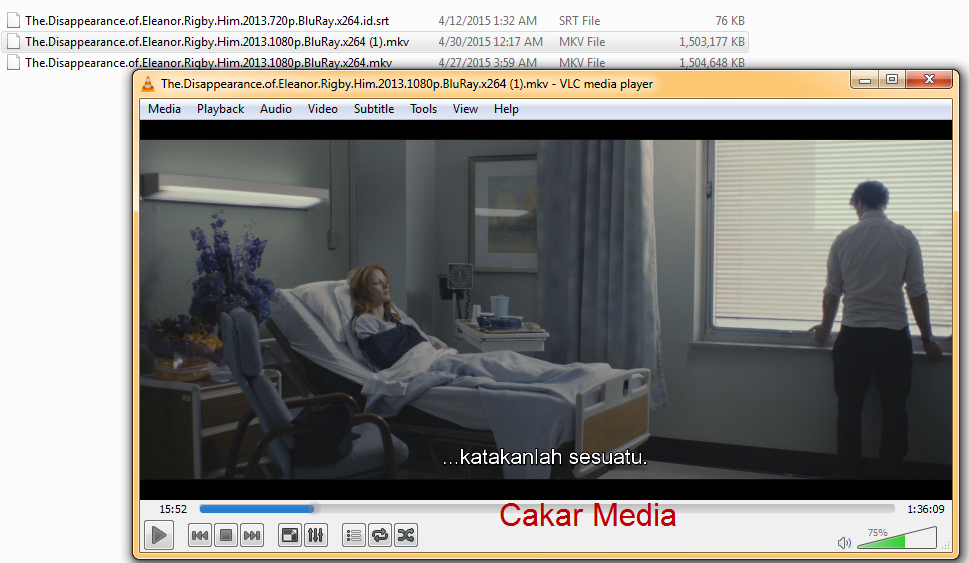The width and height of the screenshot is (969, 563).
Task: Toggle random shuffle button
Action: tap(406, 535)
